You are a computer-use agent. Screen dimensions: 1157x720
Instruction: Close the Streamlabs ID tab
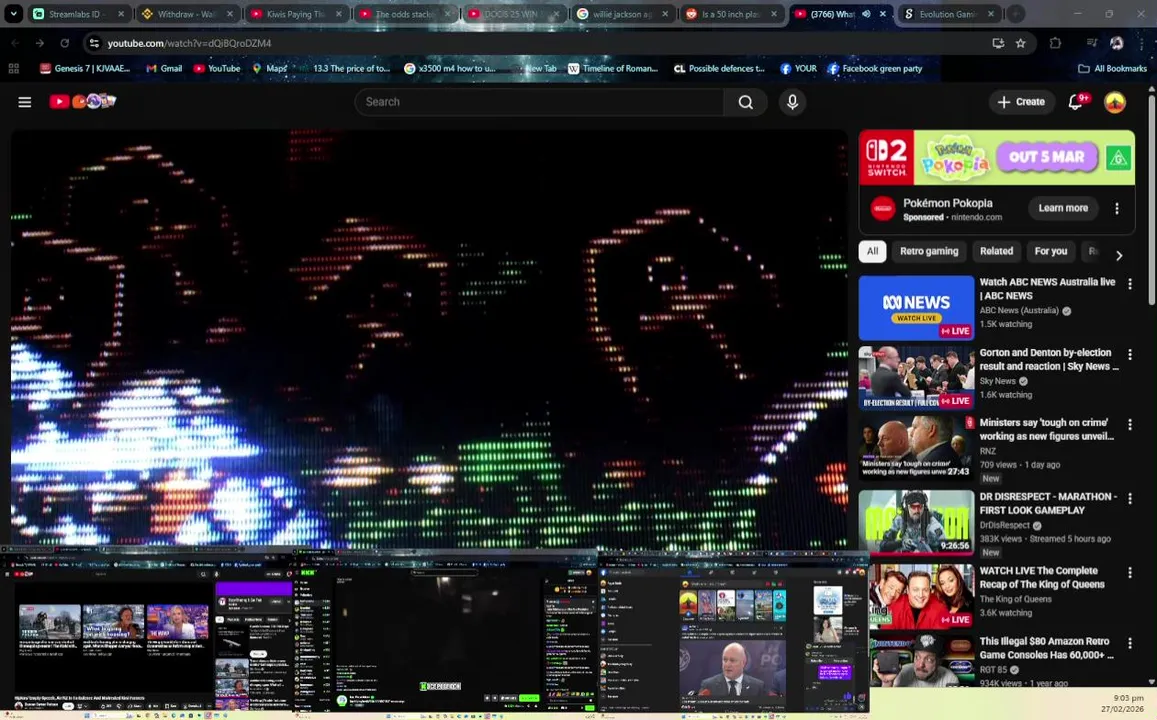[x=121, y=14]
